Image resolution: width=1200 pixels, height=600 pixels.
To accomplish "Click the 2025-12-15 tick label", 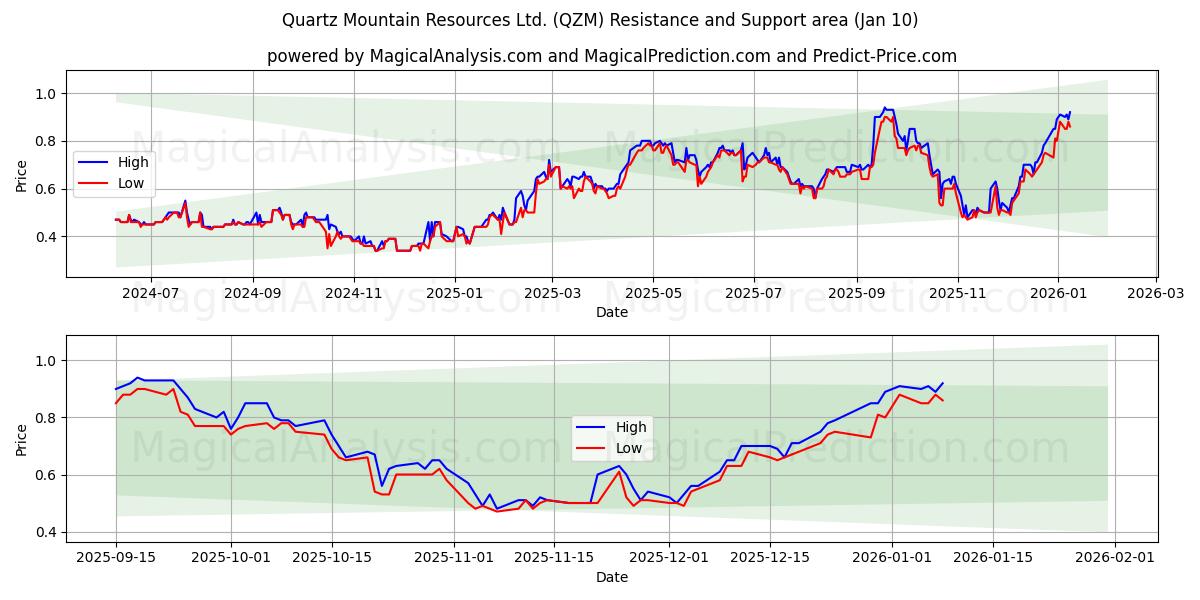I will [x=770, y=559].
